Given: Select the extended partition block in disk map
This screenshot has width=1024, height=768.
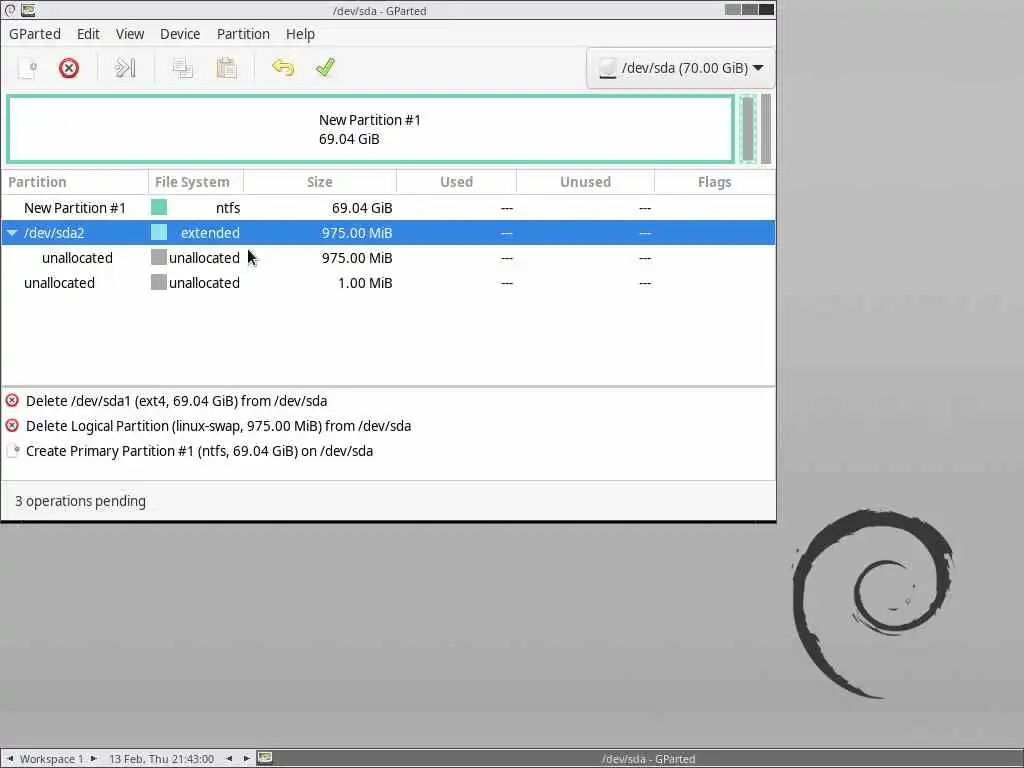Looking at the screenshot, I should pos(748,129).
